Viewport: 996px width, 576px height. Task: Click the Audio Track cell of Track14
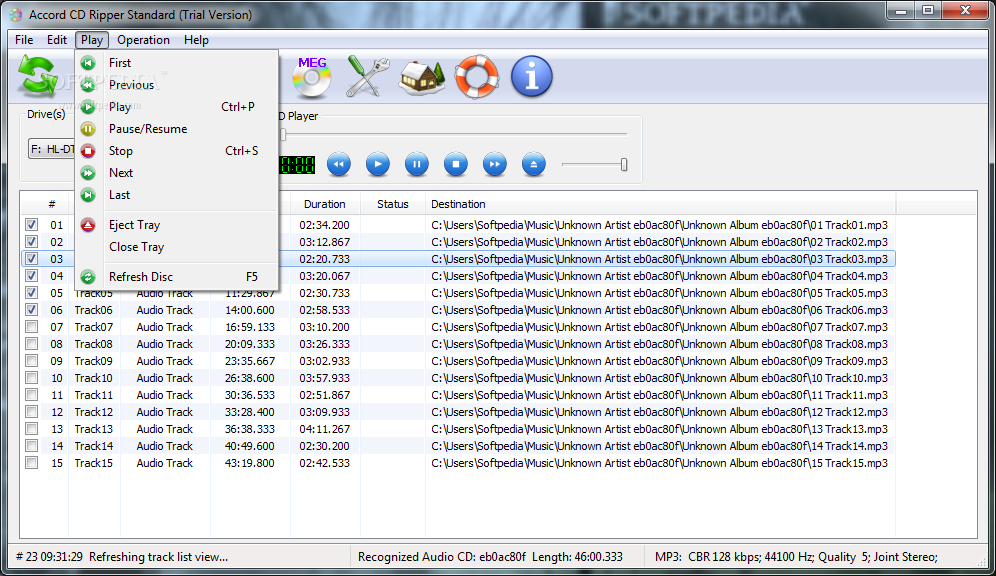click(x=165, y=446)
